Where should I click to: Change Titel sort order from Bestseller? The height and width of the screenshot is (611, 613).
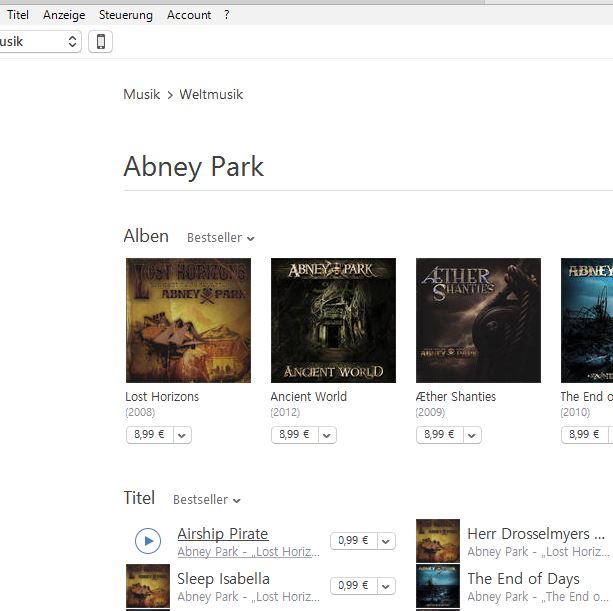206,500
